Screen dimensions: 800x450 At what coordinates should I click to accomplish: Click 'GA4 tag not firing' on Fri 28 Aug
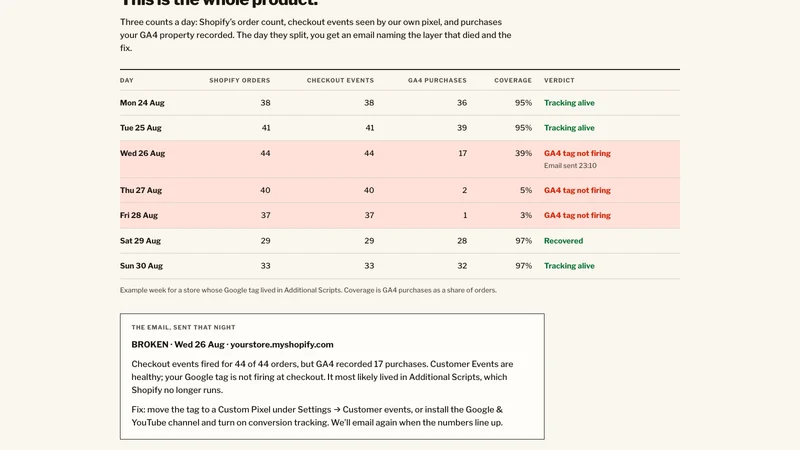(577, 215)
